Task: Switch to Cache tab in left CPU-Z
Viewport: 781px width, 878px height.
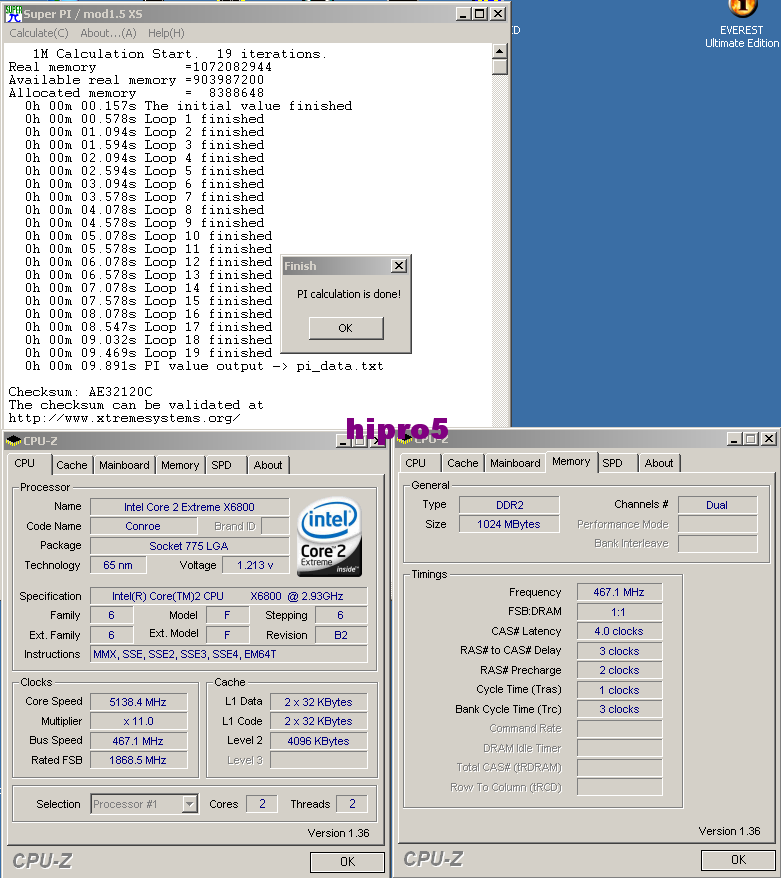Action: coord(72,465)
